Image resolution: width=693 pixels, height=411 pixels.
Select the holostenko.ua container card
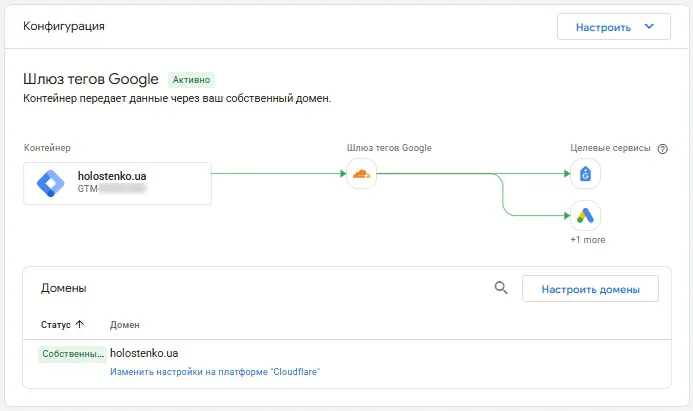pyautogui.click(x=117, y=183)
